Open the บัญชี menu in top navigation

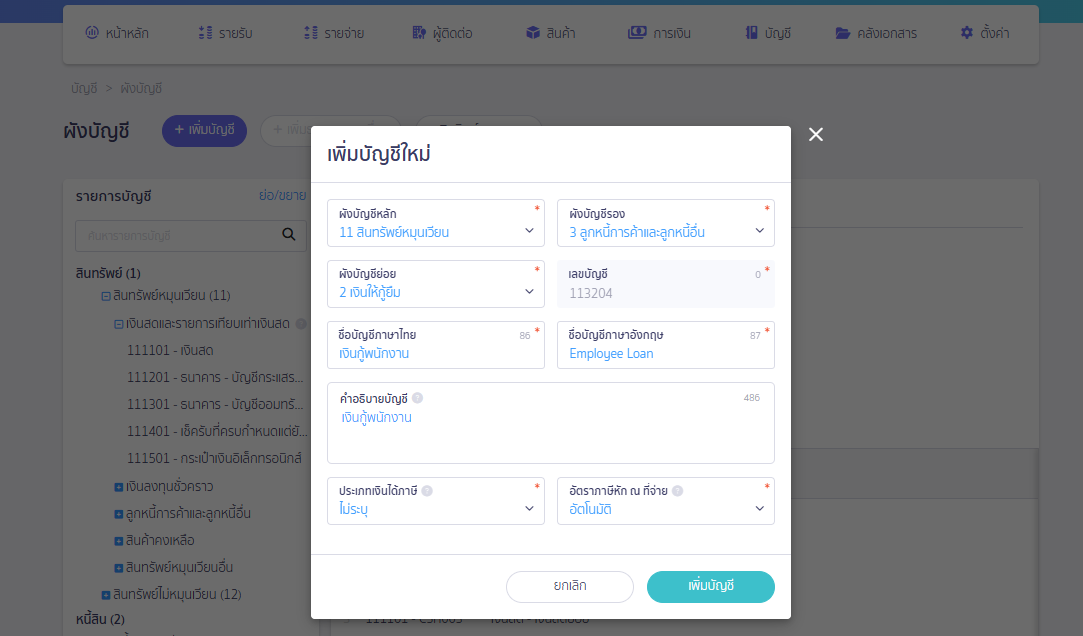coord(766,31)
